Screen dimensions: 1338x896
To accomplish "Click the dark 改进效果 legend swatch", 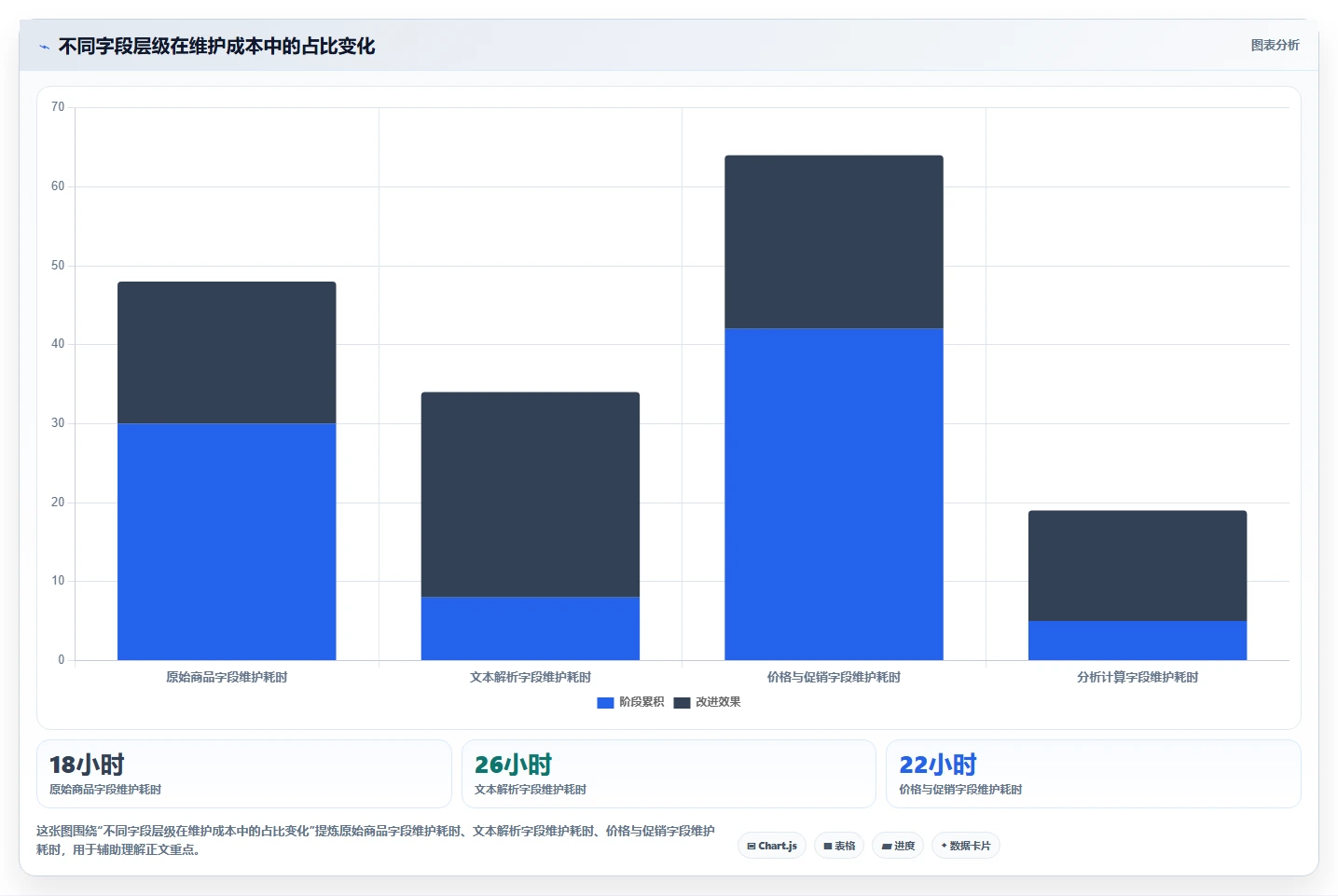I will tap(682, 702).
